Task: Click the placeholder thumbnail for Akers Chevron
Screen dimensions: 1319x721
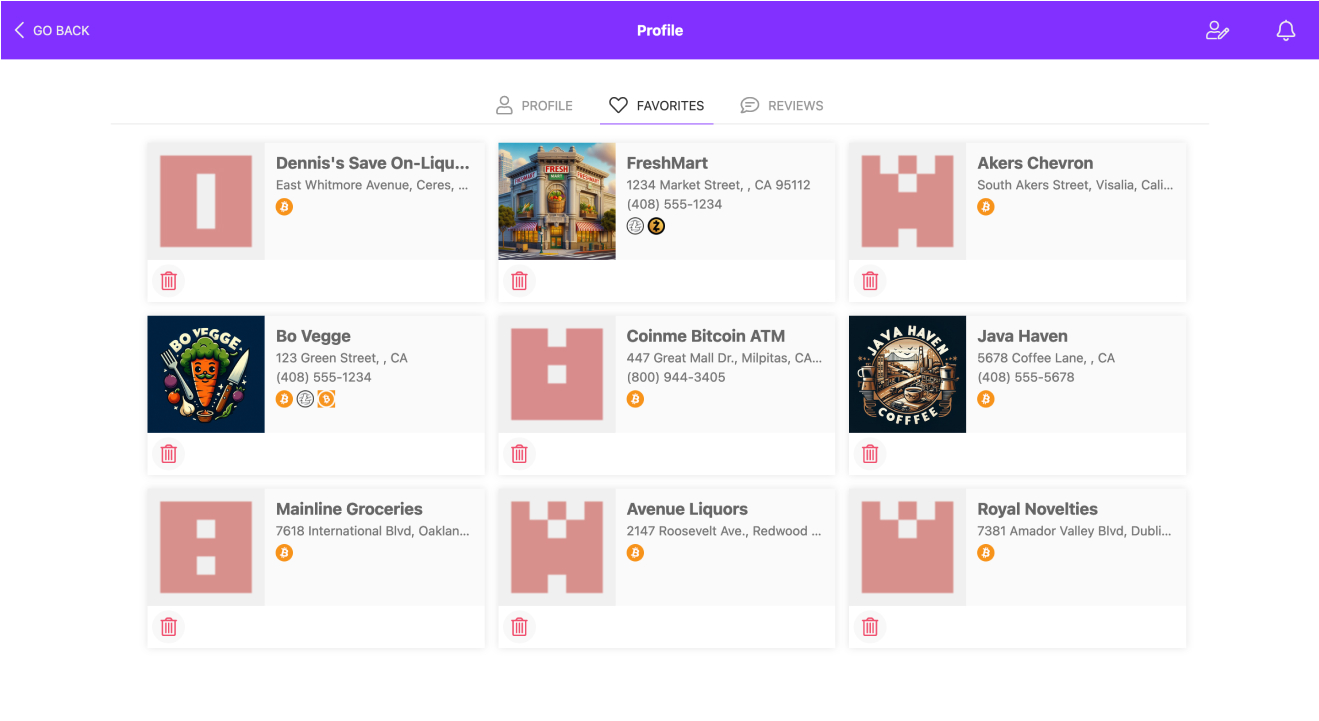Action: 907,201
